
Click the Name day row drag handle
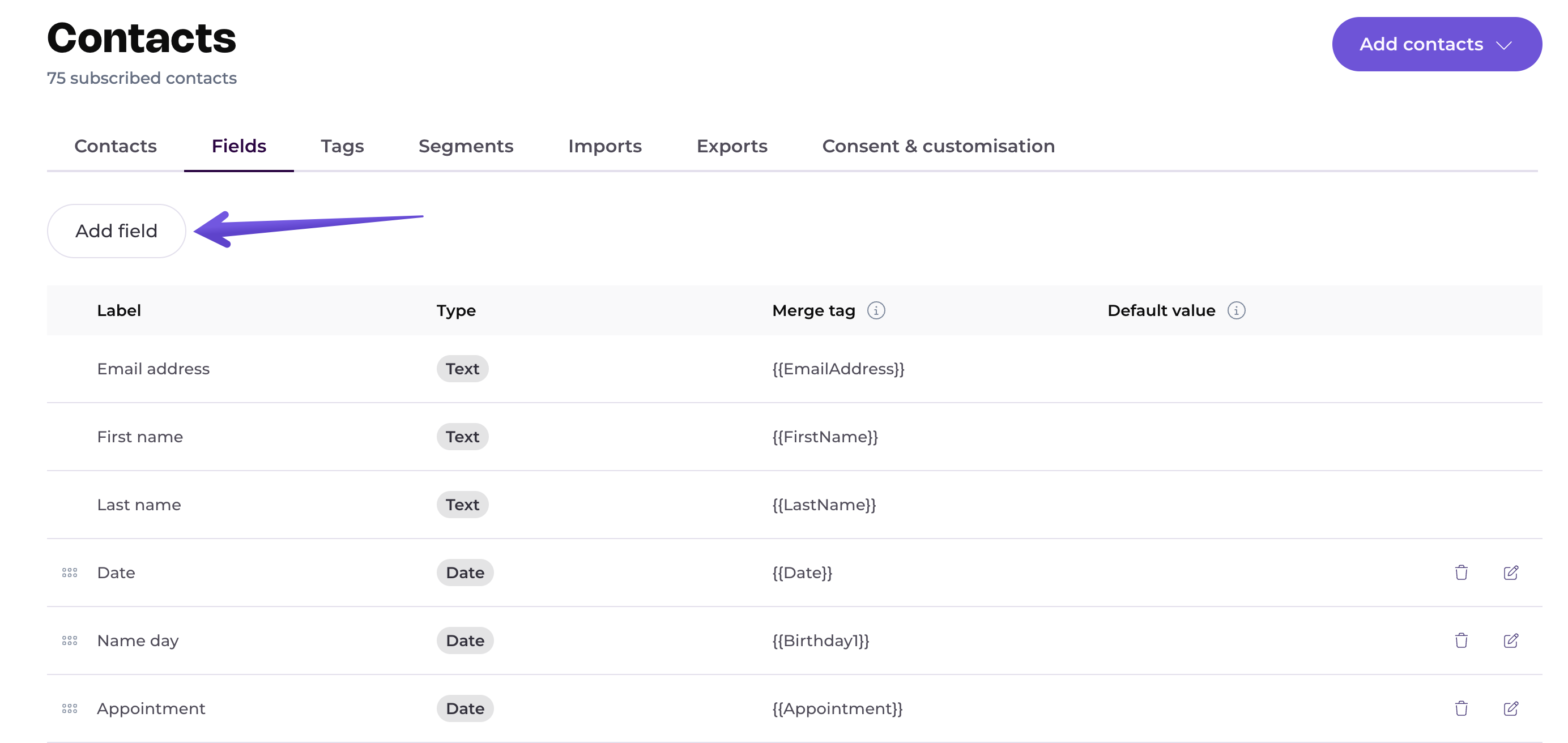(x=69, y=640)
